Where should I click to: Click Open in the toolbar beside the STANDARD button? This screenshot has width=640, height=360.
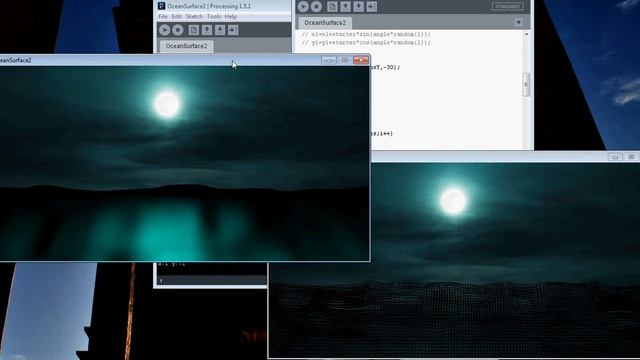[x=345, y=7]
